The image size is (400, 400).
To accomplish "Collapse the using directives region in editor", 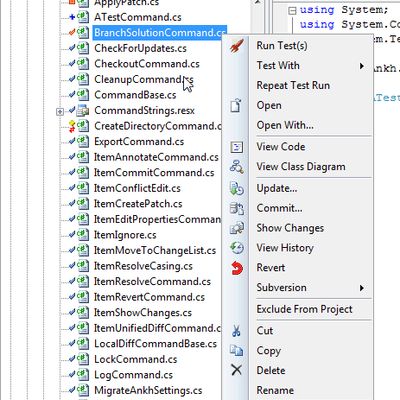I will [x=292, y=11].
